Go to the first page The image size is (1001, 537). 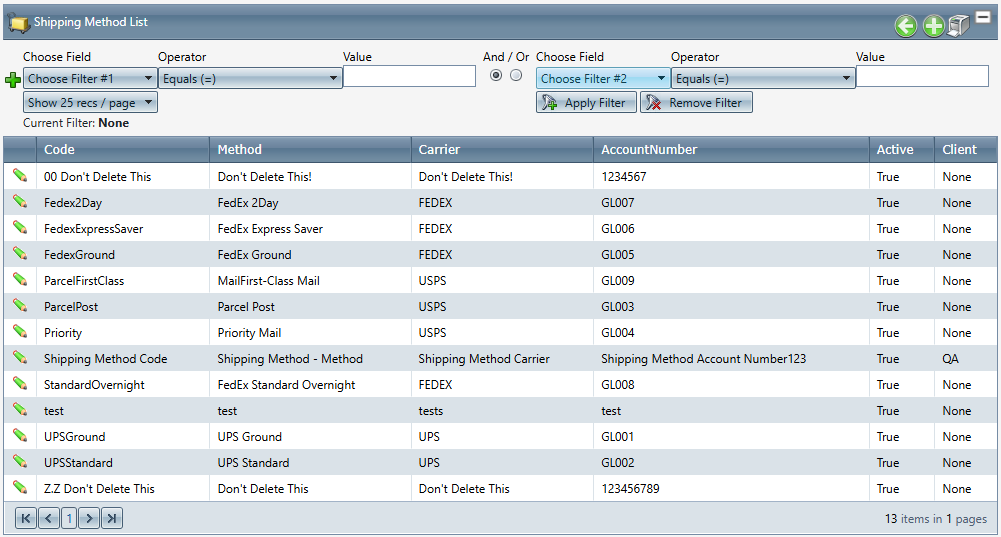(26, 518)
